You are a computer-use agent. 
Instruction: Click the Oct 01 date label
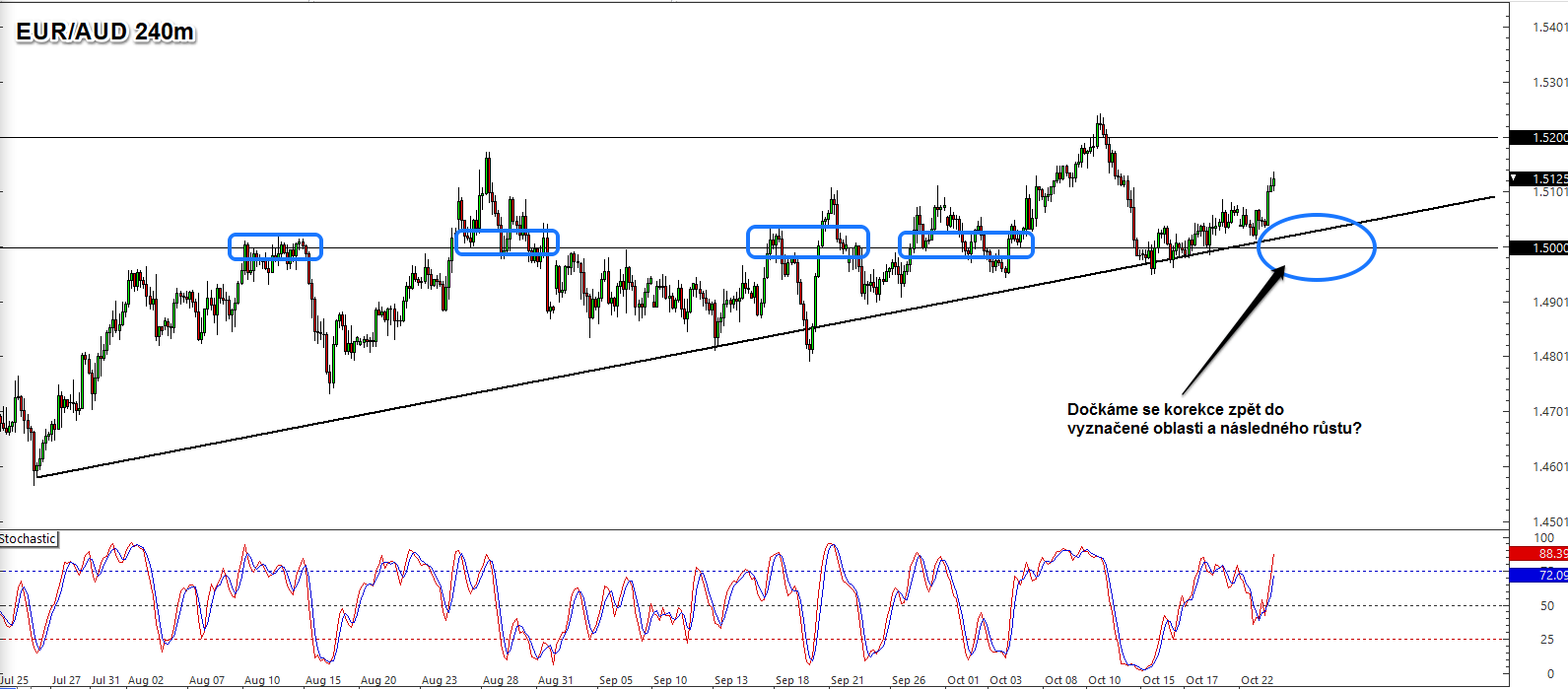tap(964, 680)
